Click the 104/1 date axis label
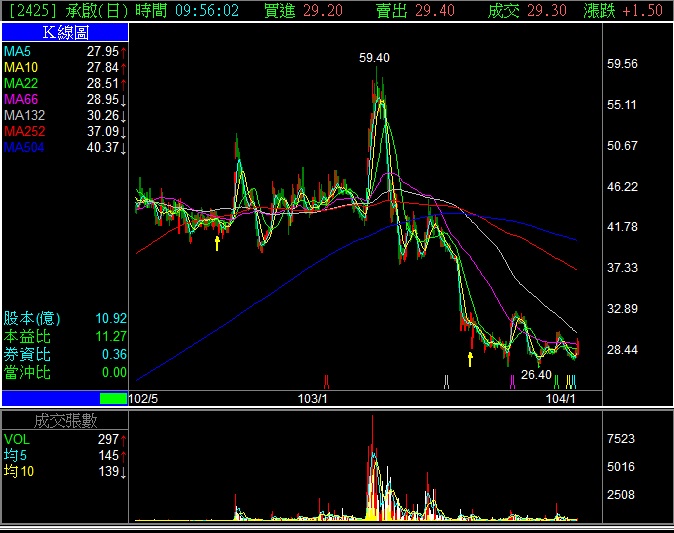Screen dimensions: 674x533 (561, 399)
